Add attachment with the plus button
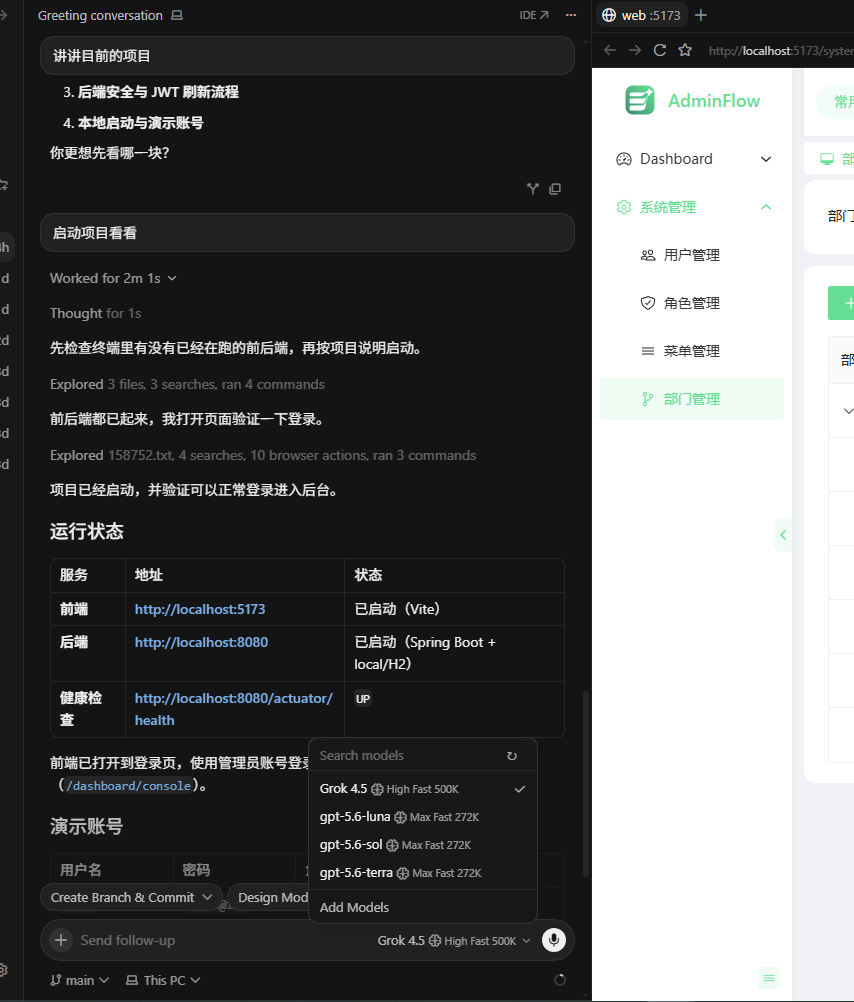The image size is (854, 1002). tap(61, 940)
